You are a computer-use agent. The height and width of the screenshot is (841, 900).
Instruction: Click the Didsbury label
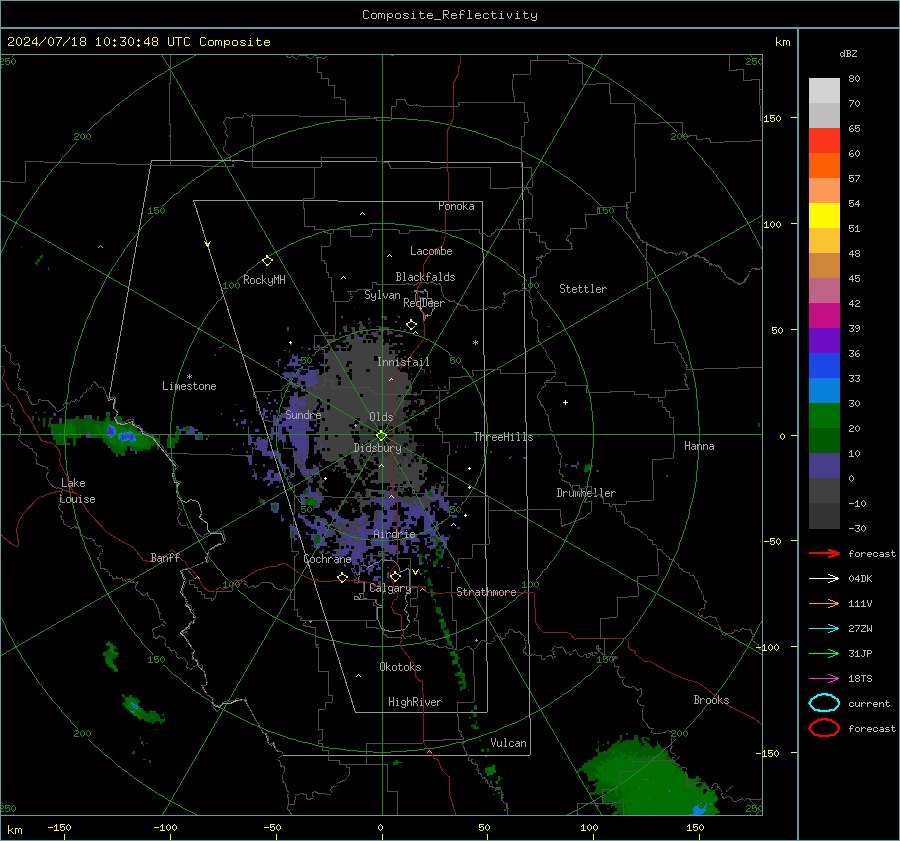point(377,448)
